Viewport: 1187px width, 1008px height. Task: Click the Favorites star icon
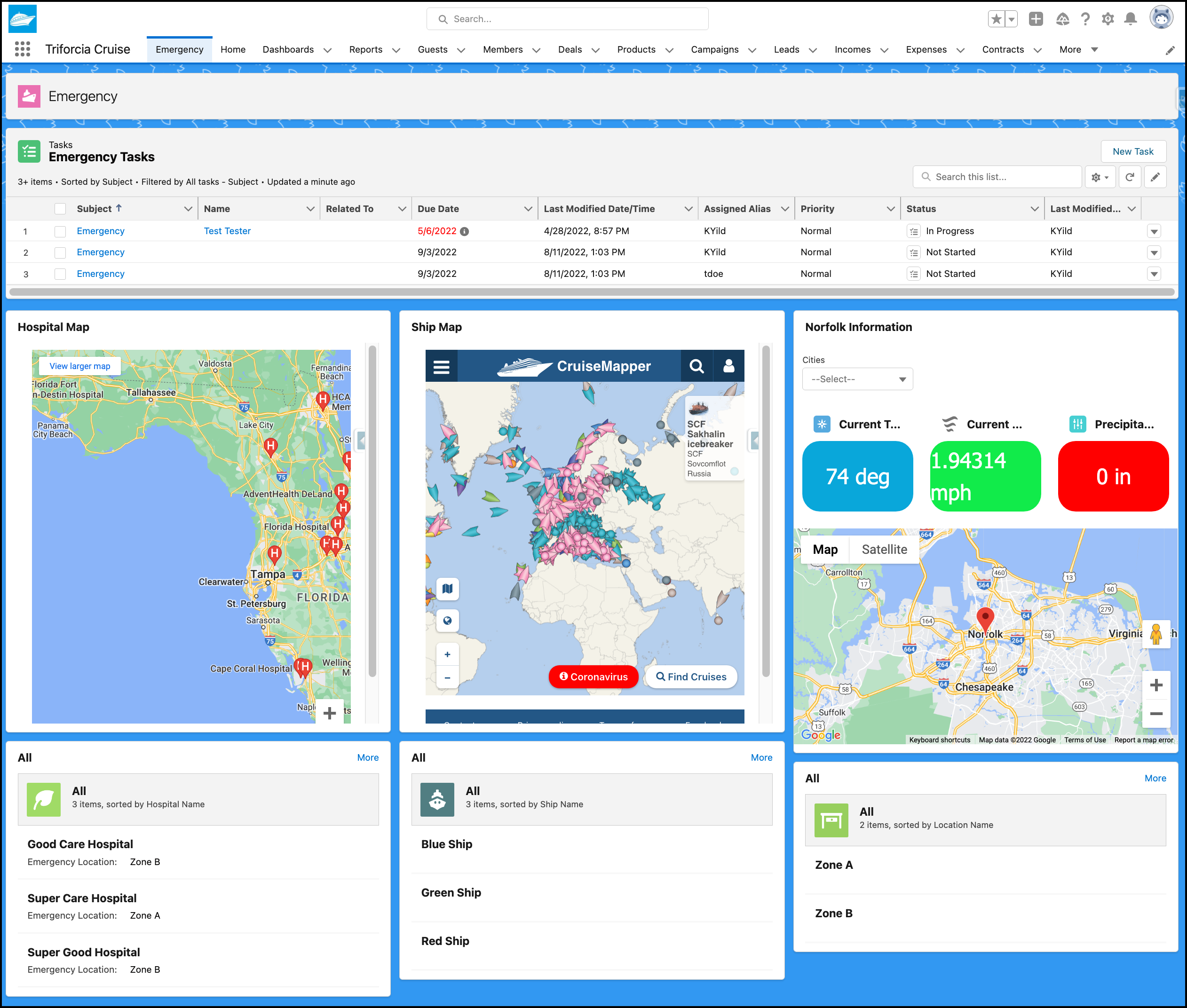pos(996,19)
